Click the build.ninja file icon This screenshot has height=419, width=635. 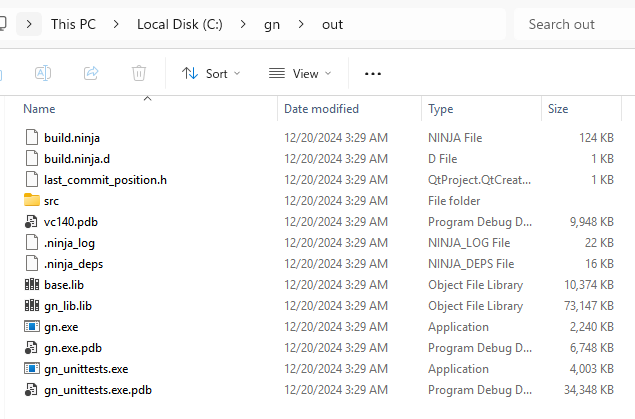tap(32, 138)
